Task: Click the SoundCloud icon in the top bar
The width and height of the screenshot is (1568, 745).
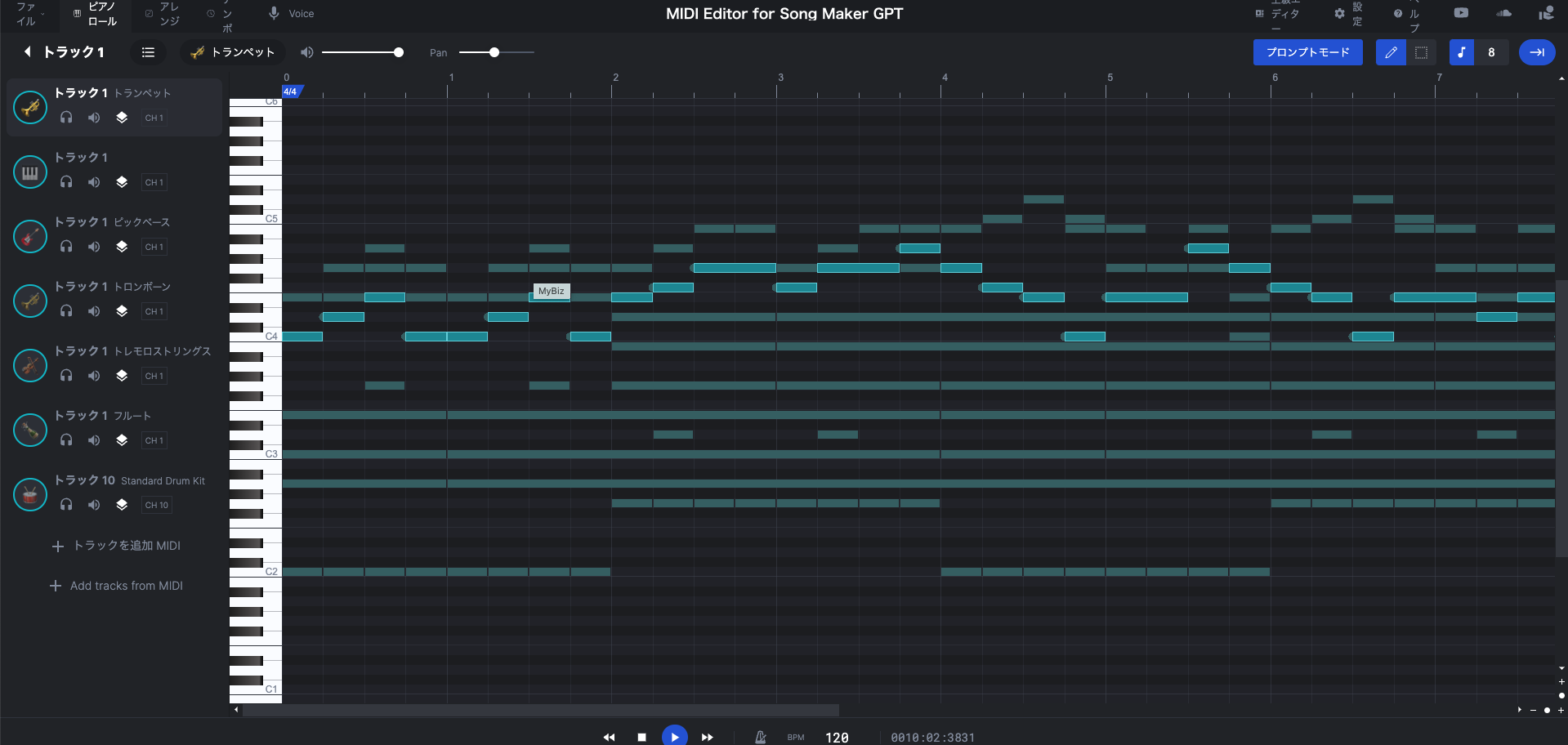Action: (1504, 13)
